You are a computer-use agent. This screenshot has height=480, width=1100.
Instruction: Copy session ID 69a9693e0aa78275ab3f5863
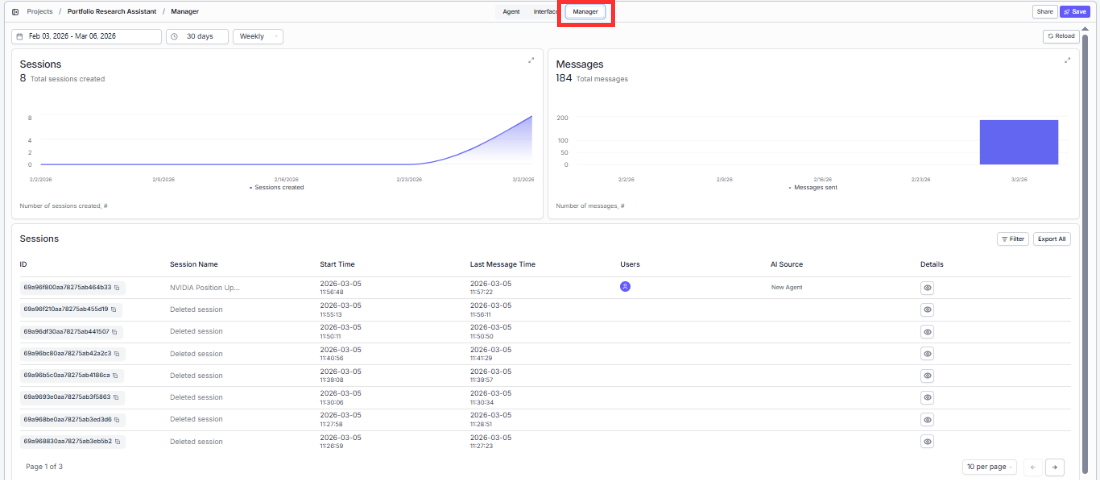(x=116, y=397)
